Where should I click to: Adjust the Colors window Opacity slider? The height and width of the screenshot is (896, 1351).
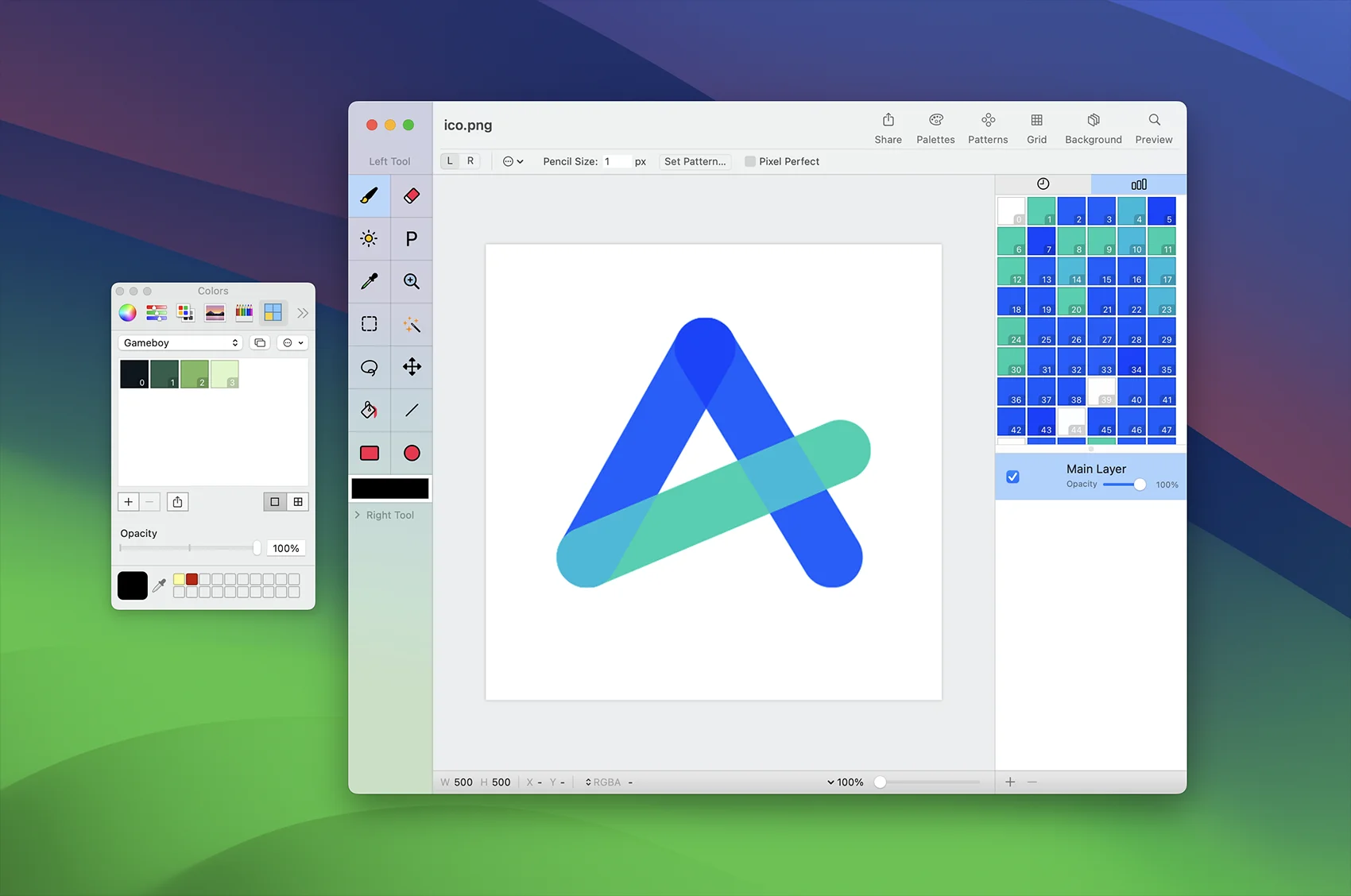click(x=188, y=548)
